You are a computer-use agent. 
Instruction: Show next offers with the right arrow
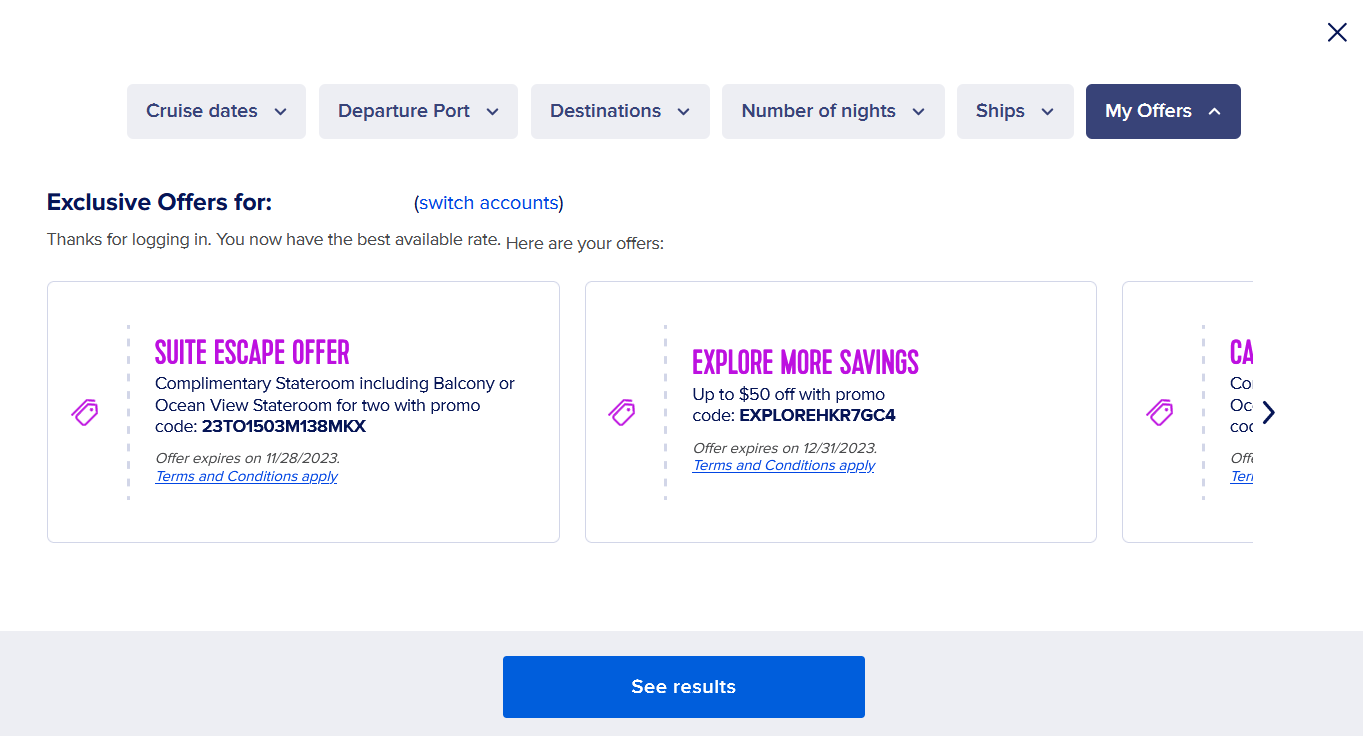[1268, 412]
